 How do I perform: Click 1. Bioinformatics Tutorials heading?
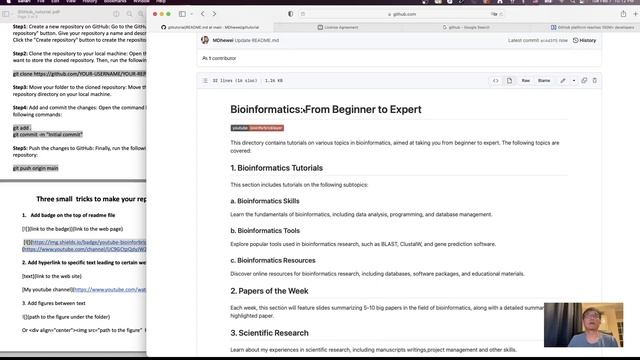(276, 168)
